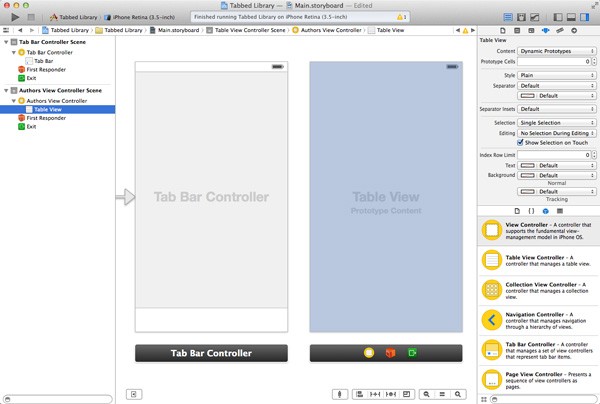Open the Style dropdown set to Plain
The height and width of the screenshot is (404, 600).
(x=557, y=75)
